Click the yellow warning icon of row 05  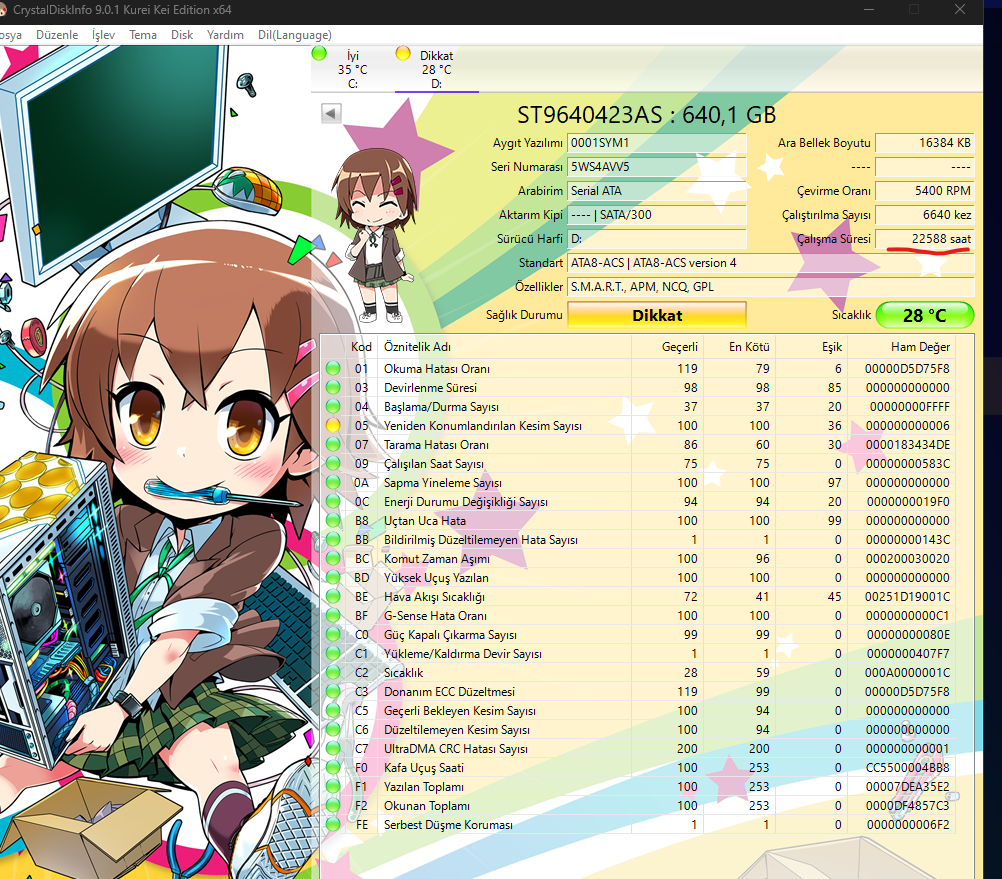pos(333,425)
